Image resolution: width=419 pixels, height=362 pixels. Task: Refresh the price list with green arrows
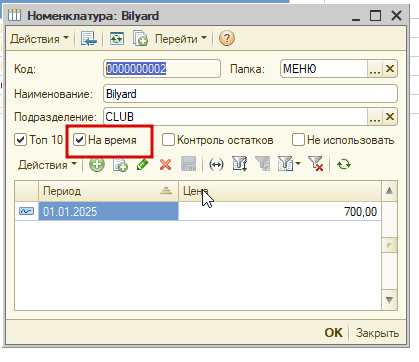(344, 164)
